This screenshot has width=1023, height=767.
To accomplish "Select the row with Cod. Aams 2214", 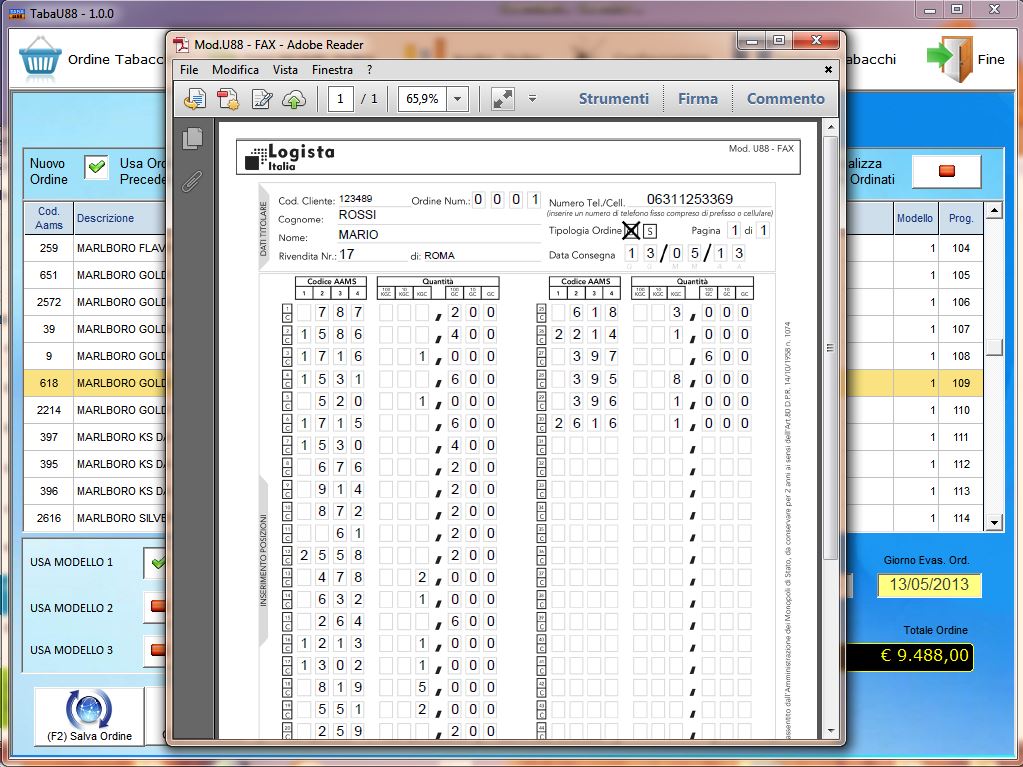I will point(95,410).
